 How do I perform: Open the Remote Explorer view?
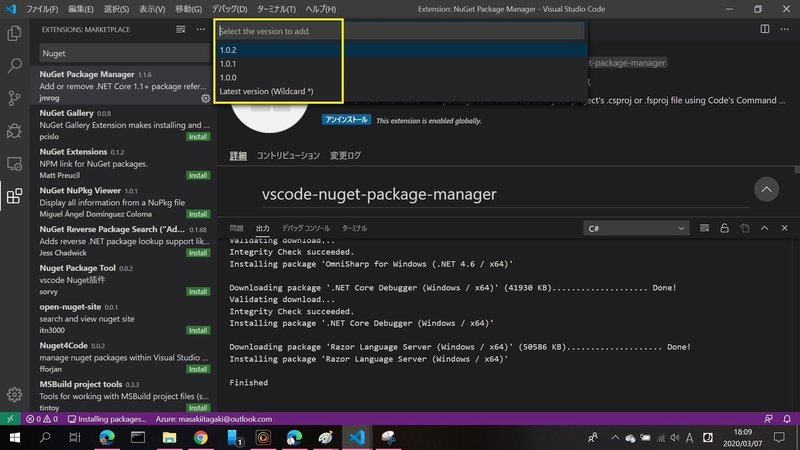click(14, 163)
